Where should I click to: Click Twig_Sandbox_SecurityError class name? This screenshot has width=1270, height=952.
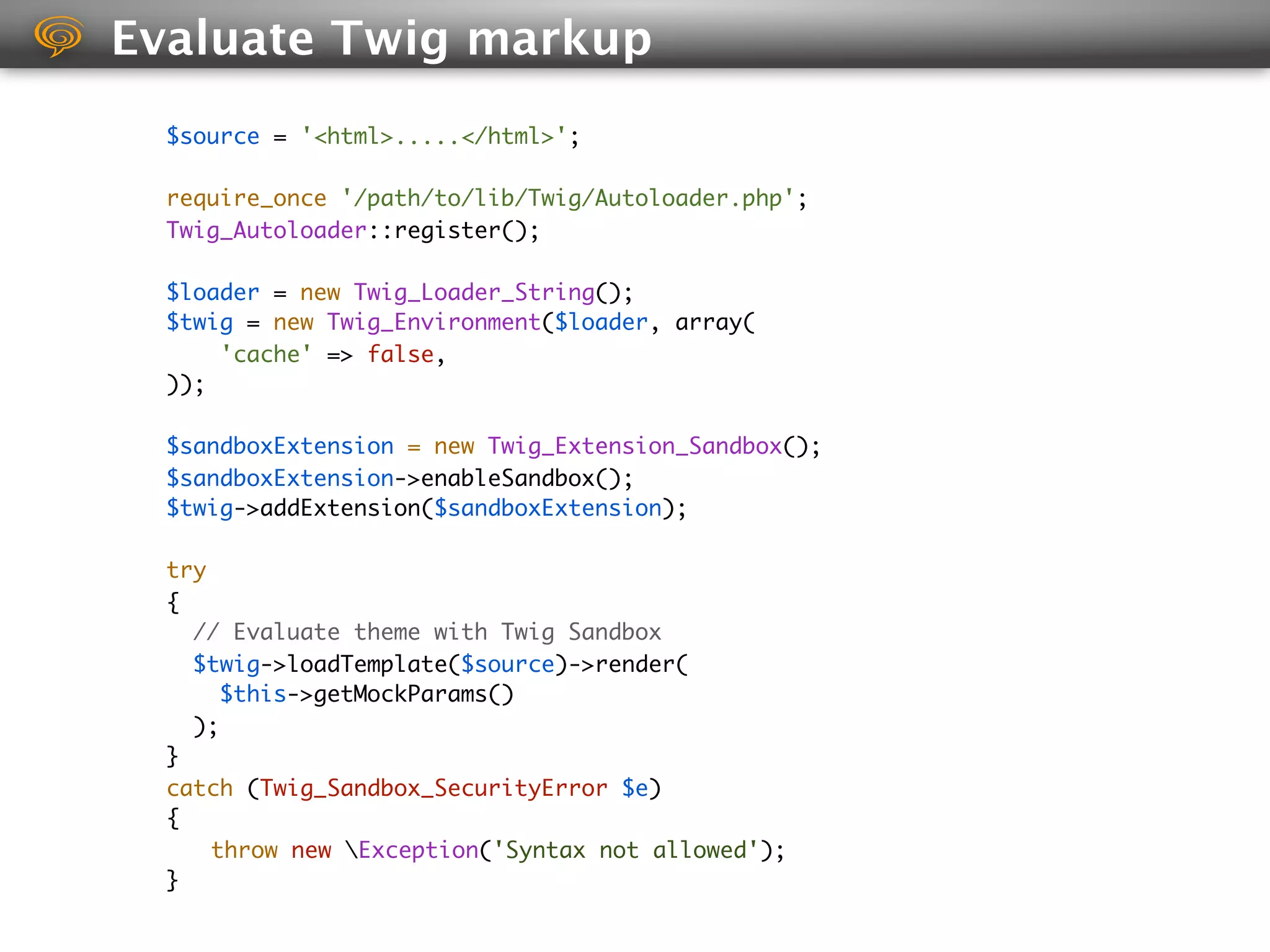tap(434, 788)
